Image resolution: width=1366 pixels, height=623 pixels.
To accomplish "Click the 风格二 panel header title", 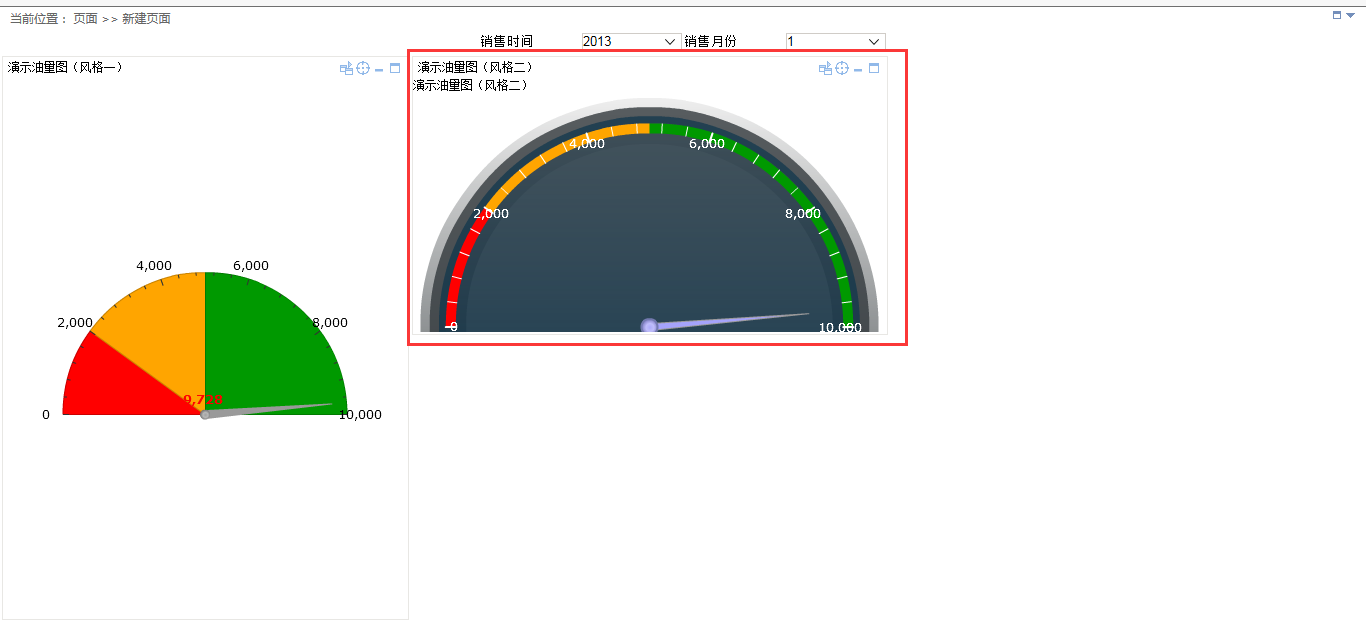I will (475, 67).
